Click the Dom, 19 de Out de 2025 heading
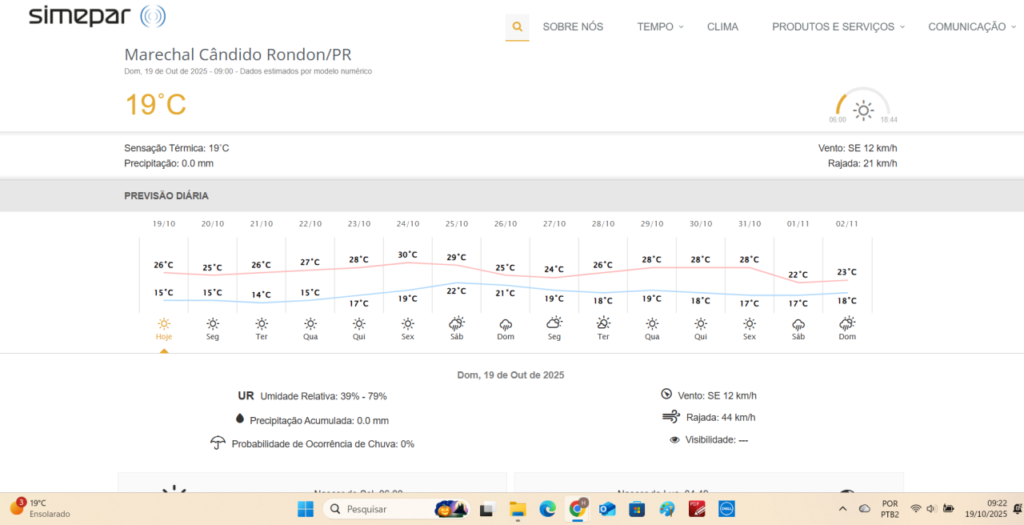 511,375
